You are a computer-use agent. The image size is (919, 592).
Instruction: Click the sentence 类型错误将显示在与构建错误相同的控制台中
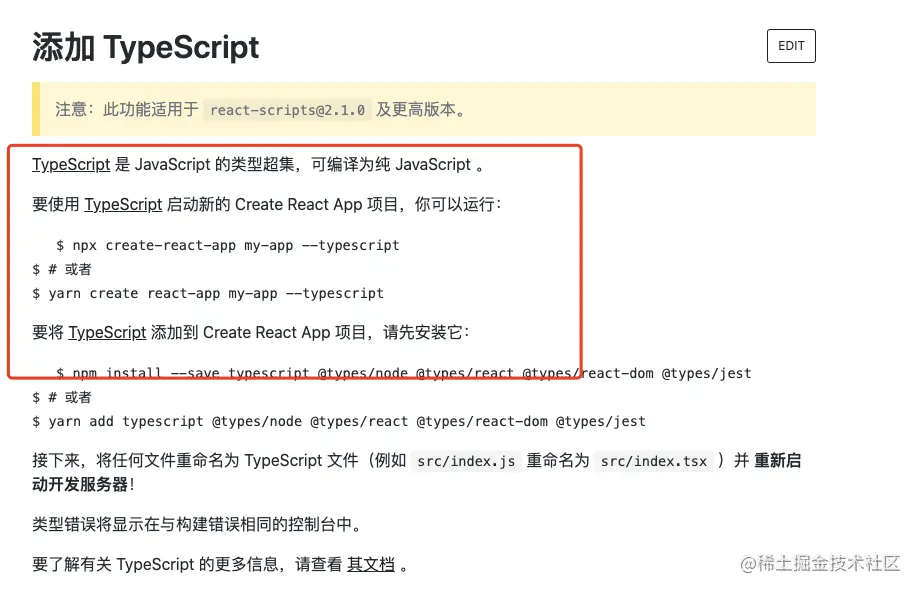[196, 524]
